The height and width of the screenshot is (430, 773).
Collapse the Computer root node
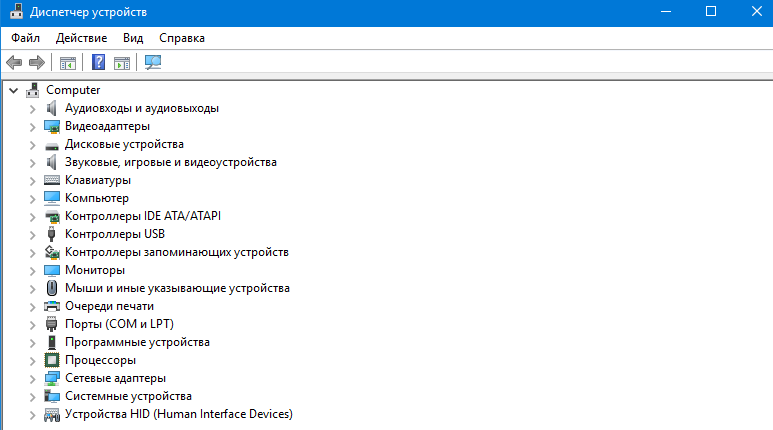tap(14, 90)
